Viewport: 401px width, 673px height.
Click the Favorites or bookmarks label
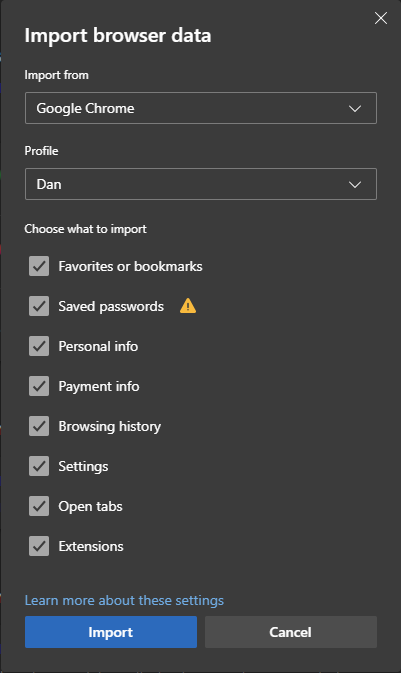[x=131, y=266]
